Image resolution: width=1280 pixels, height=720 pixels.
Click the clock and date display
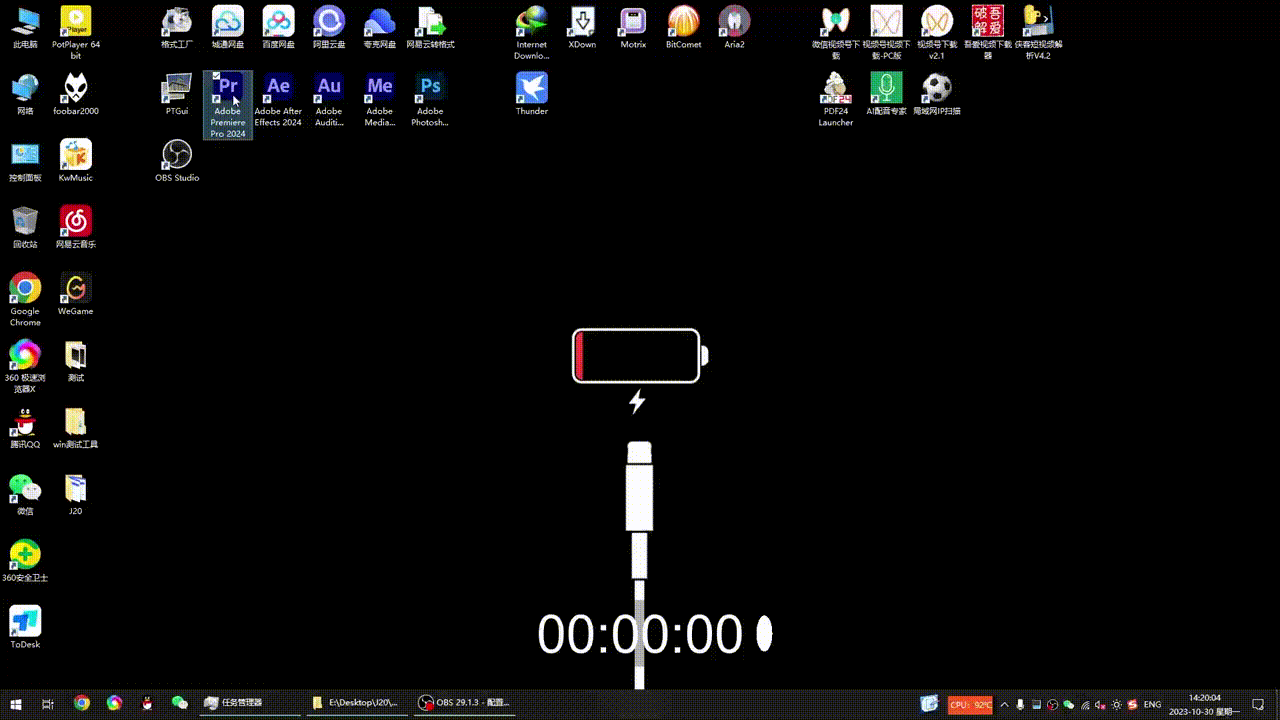click(x=1204, y=703)
